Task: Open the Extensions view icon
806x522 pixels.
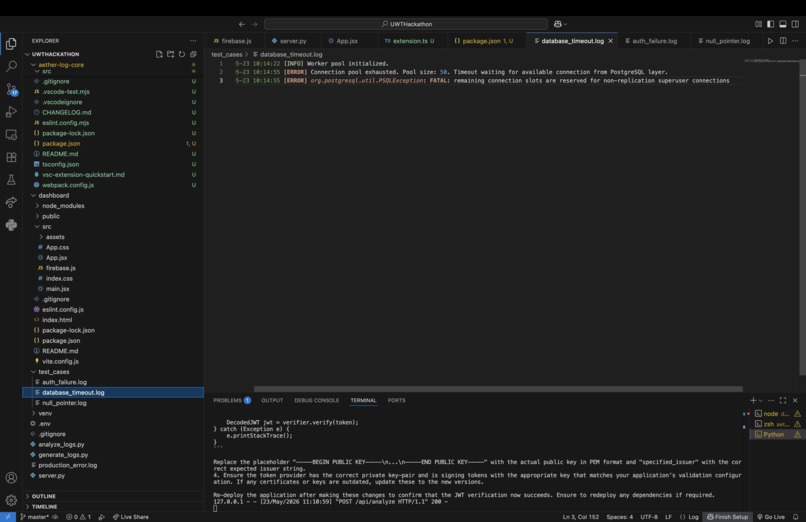Action: 11,157
